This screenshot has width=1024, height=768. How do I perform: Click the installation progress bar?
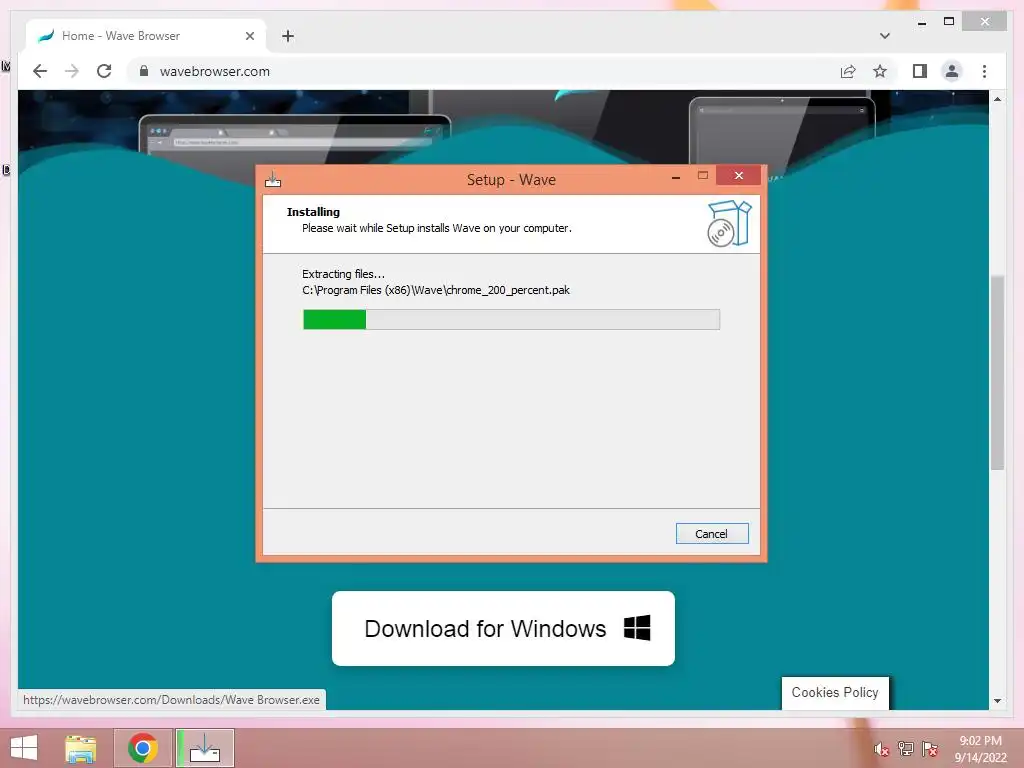[511, 319]
